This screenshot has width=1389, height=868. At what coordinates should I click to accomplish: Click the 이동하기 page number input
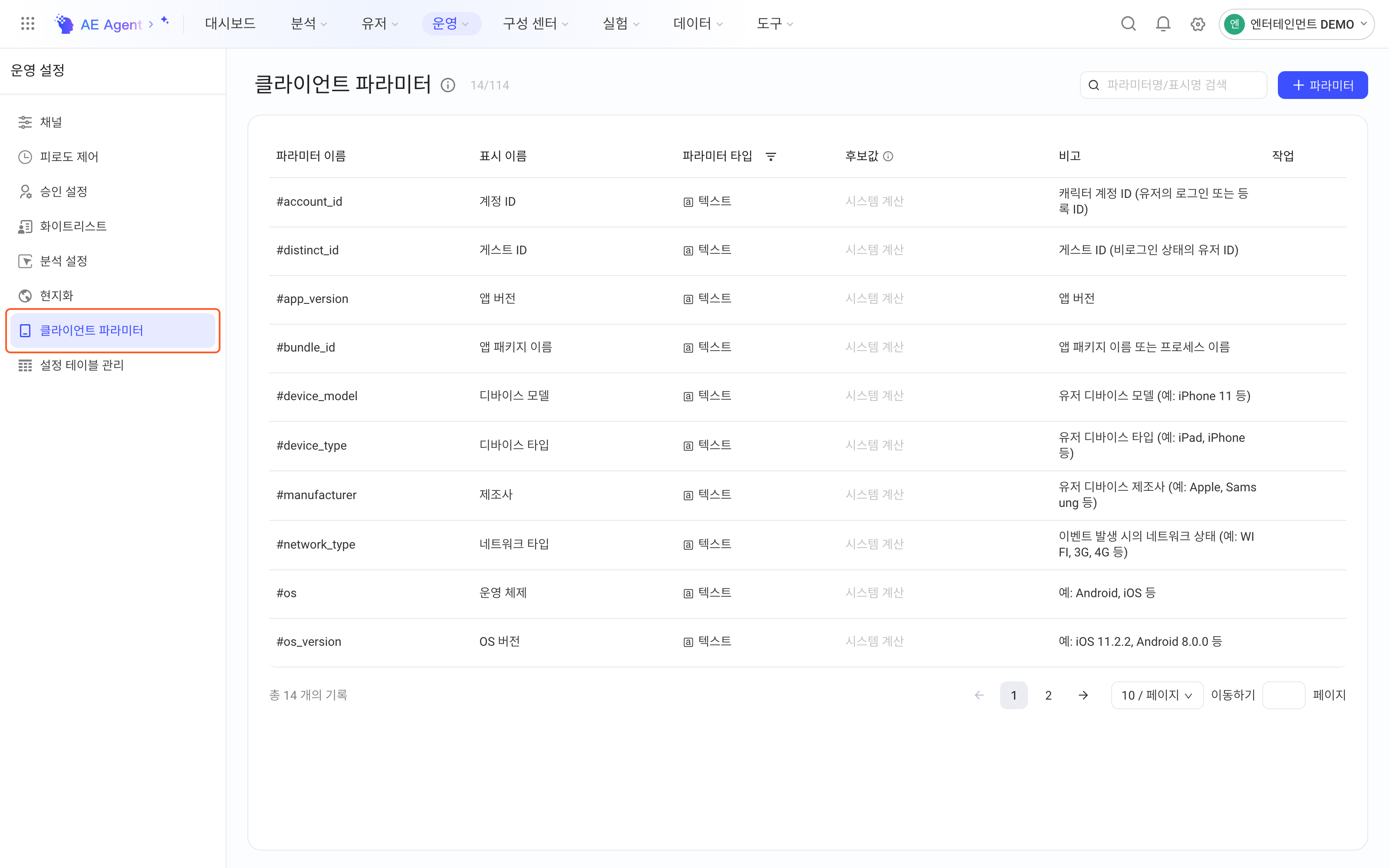1284,695
